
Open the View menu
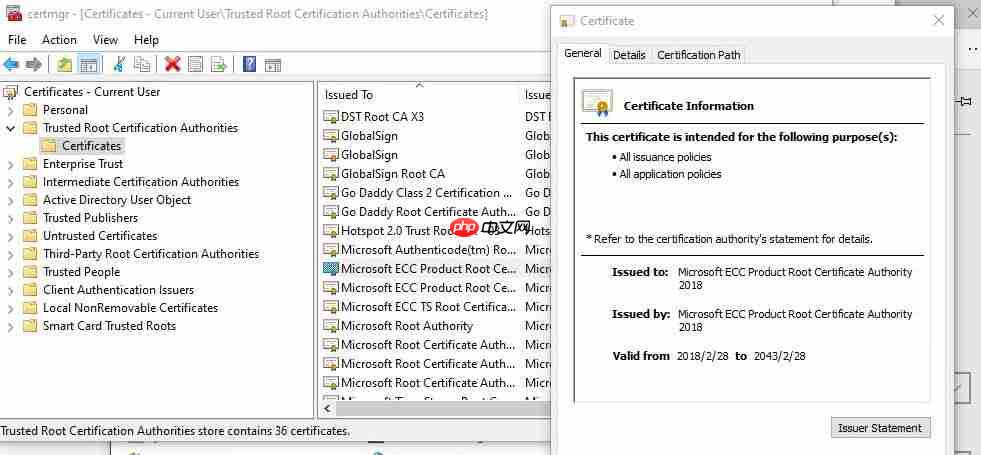[x=105, y=40]
